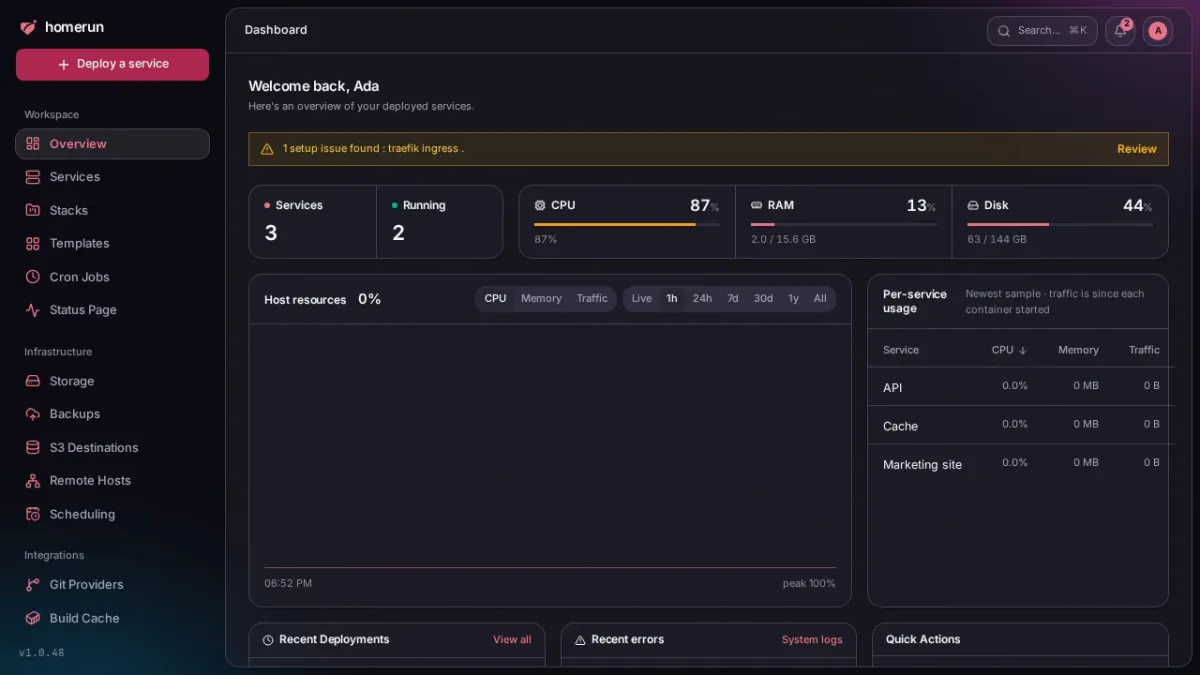Open the Remote Hosts page
The height and width of the screenshot is (675, 1200).
pyautogui.click(x=112, y=481)
